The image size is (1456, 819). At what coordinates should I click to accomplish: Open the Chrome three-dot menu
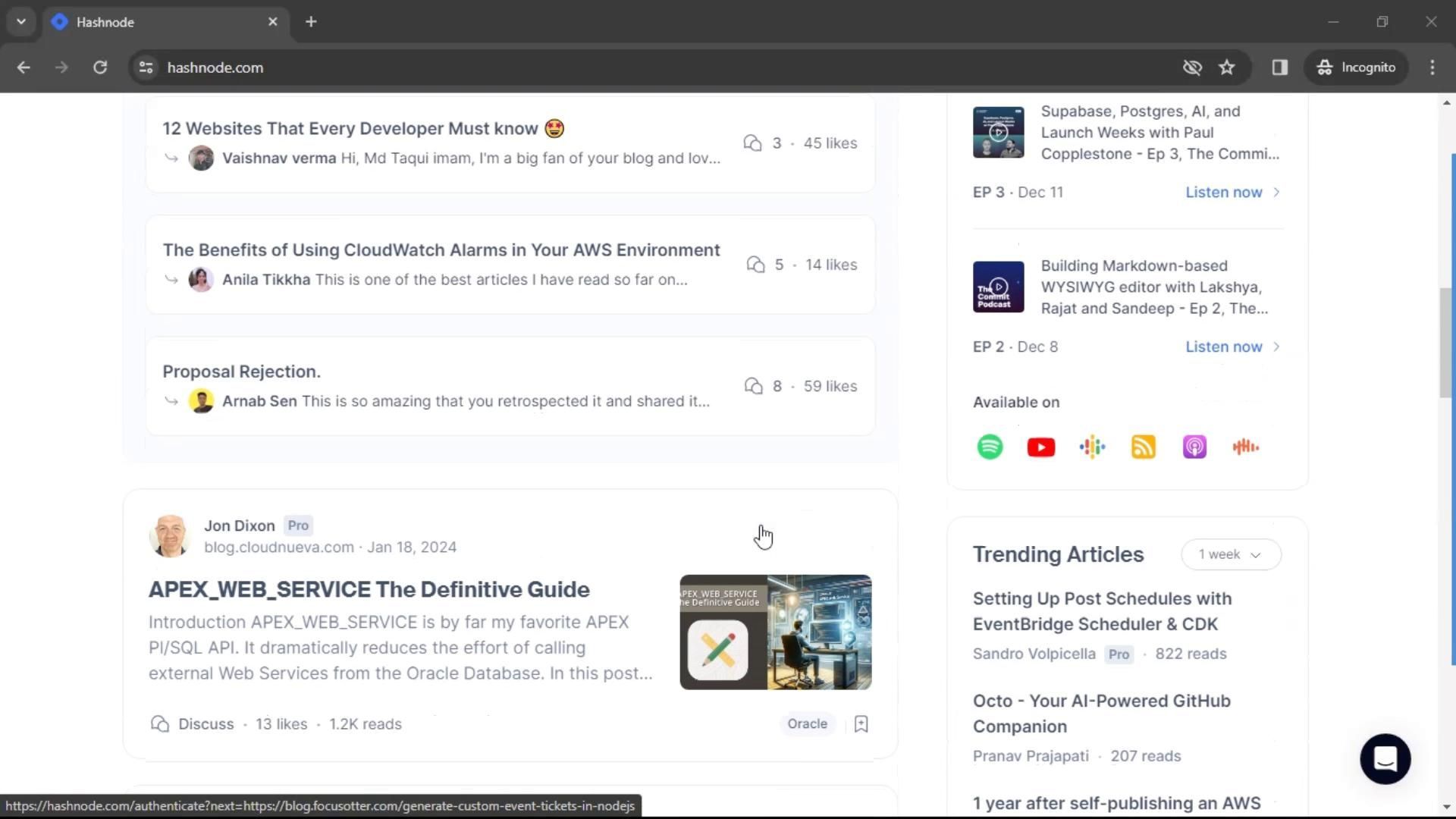click(1432, 67)
